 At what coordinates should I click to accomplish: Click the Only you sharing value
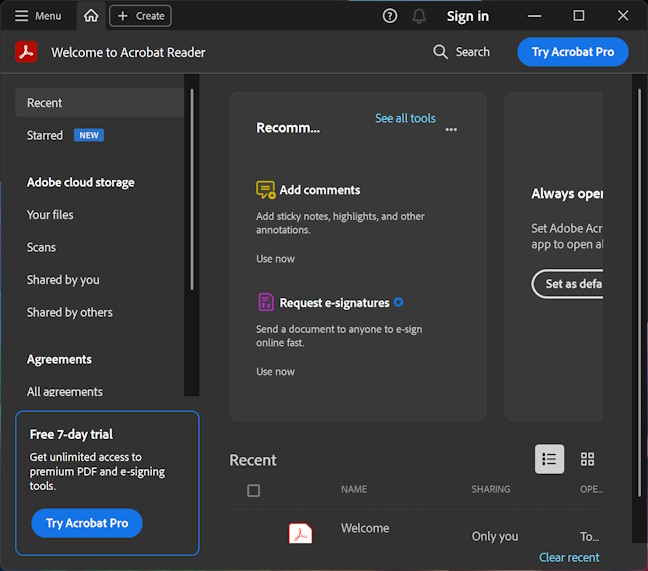495,536
